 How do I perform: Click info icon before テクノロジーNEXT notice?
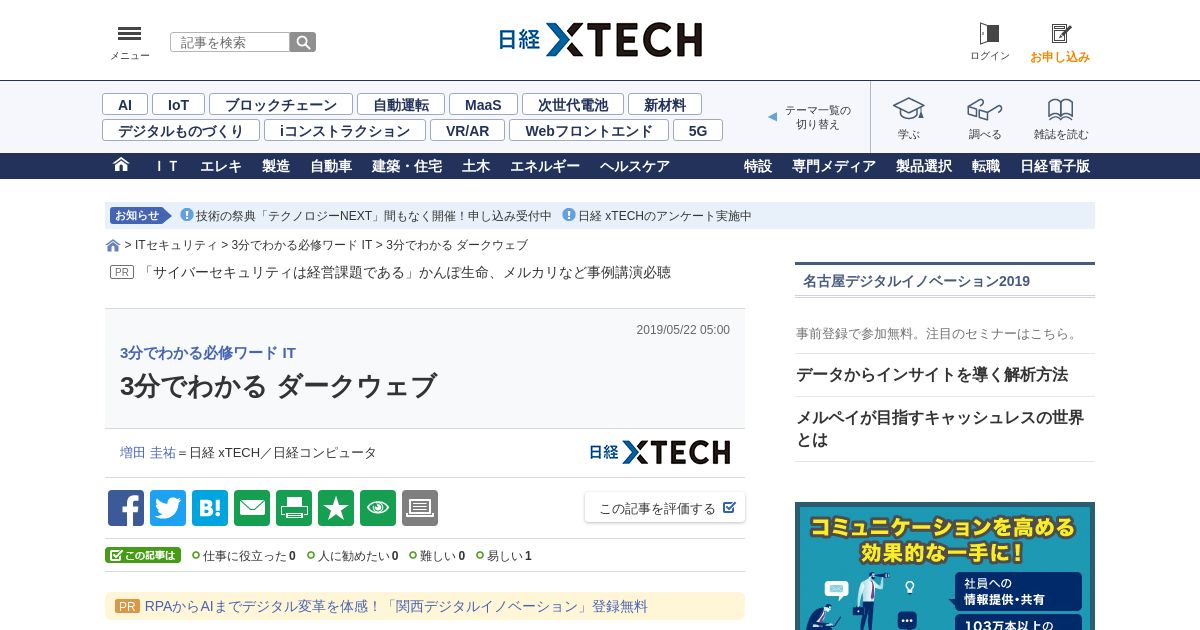pos(187,215)
